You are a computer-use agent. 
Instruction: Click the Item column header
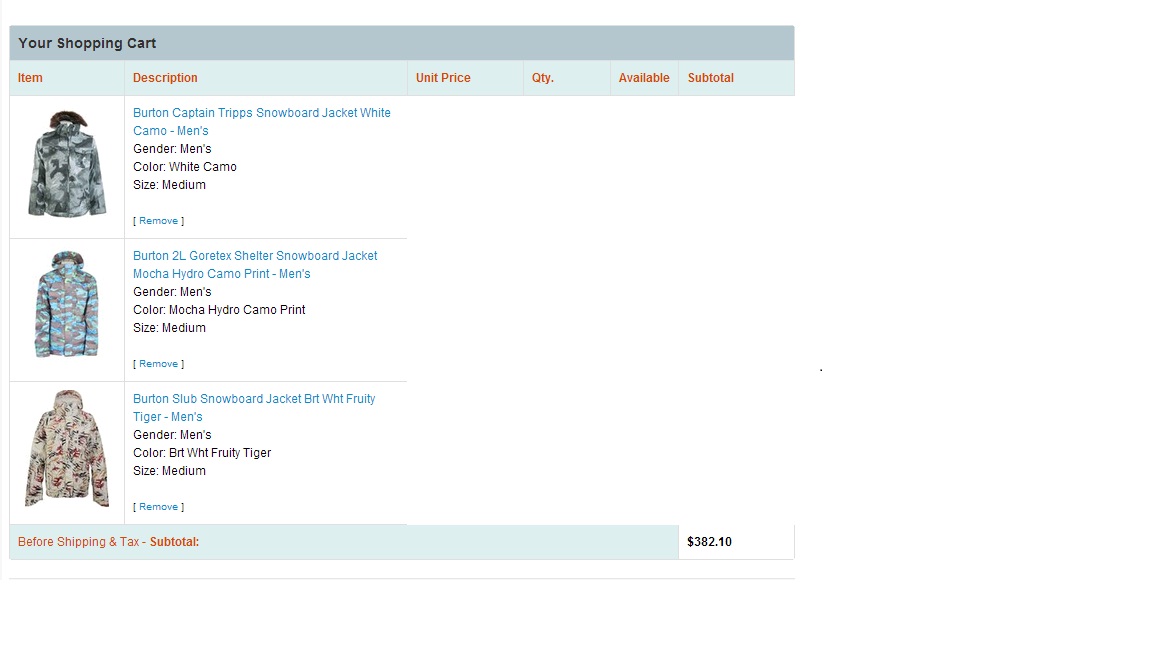click(30, 78)
